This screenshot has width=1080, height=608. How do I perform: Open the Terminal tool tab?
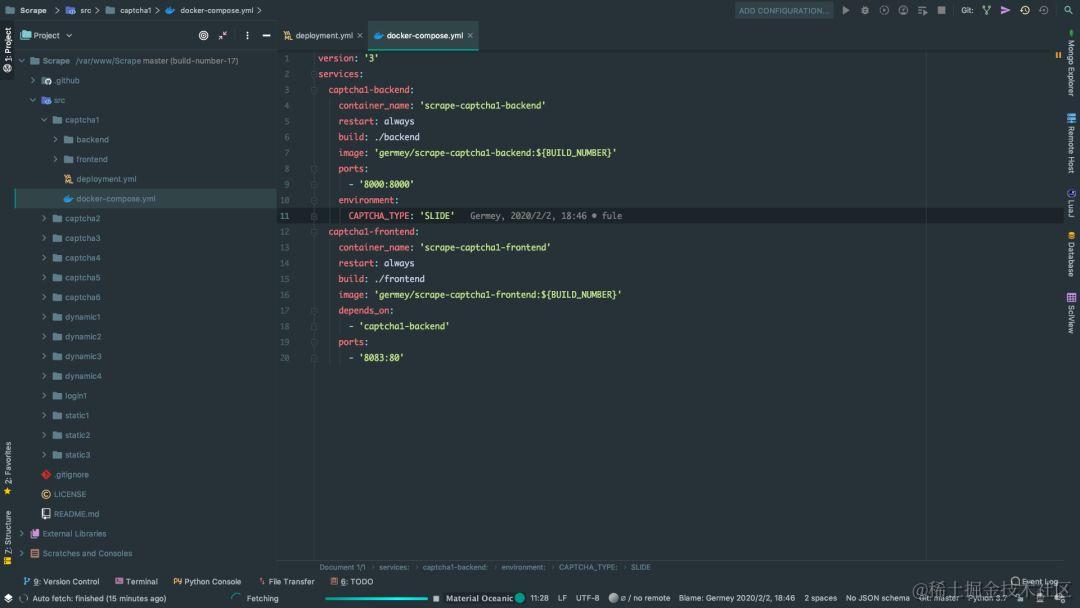(x=136, y=582)
